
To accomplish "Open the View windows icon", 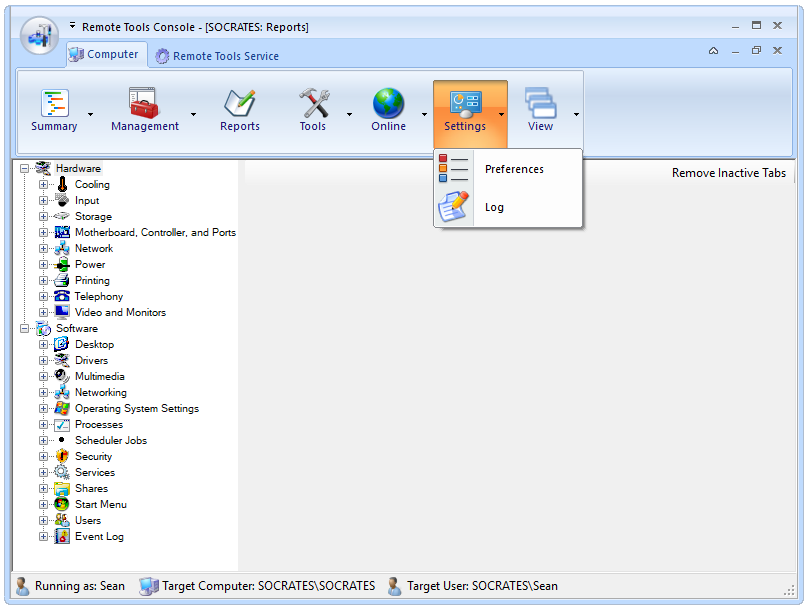I will 540,103.
